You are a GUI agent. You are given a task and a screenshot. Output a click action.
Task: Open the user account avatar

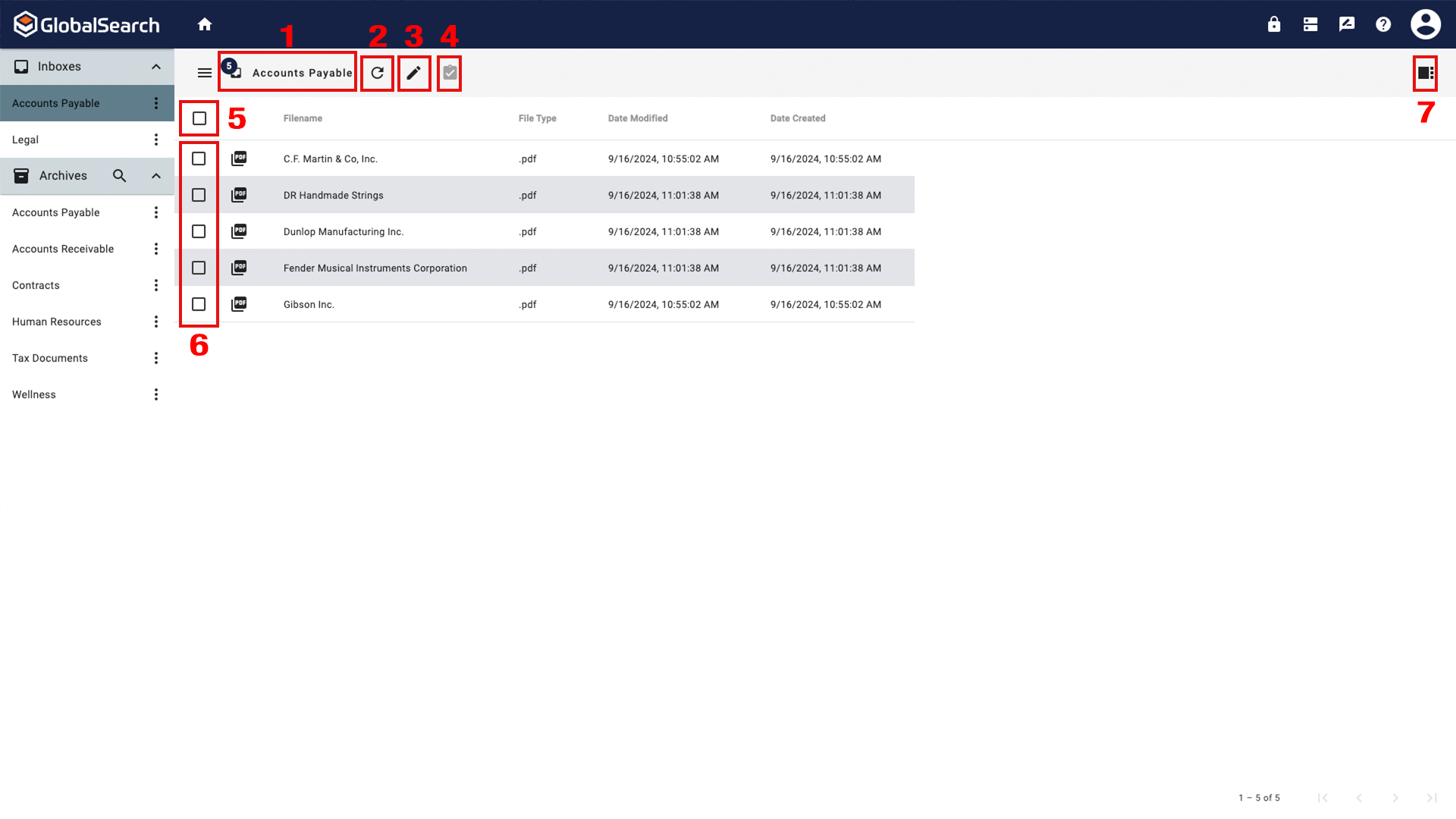click(1425, 24)
